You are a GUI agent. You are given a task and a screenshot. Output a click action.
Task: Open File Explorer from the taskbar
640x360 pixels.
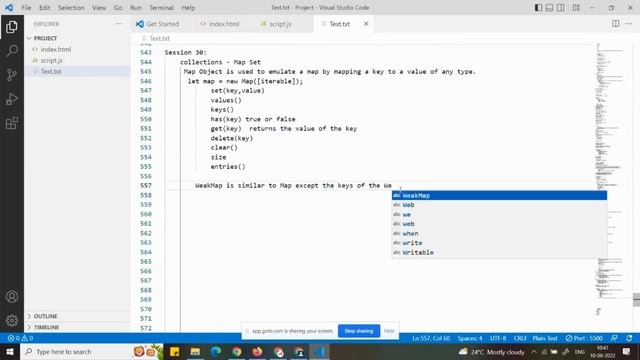click(x=195, y=351)
